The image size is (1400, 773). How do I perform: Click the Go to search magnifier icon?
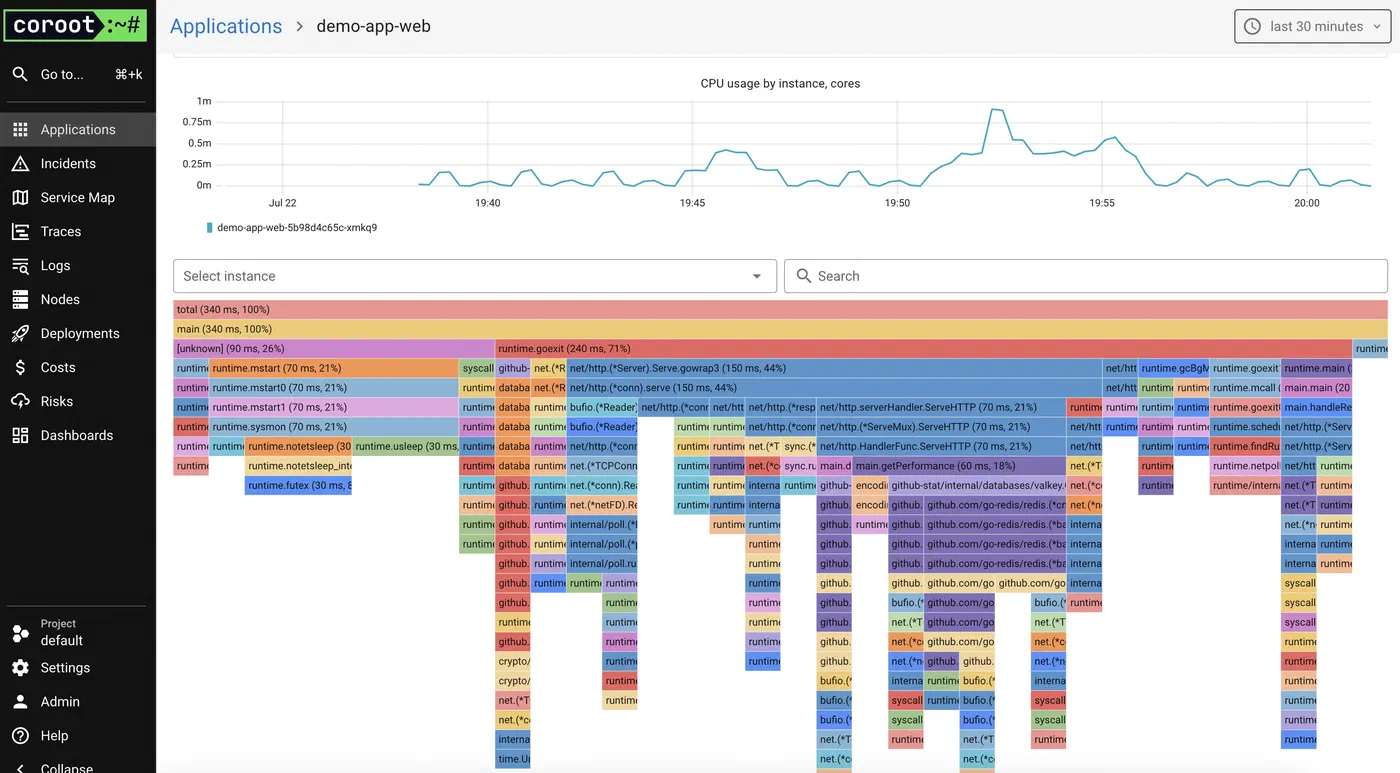tap(20, 74)
